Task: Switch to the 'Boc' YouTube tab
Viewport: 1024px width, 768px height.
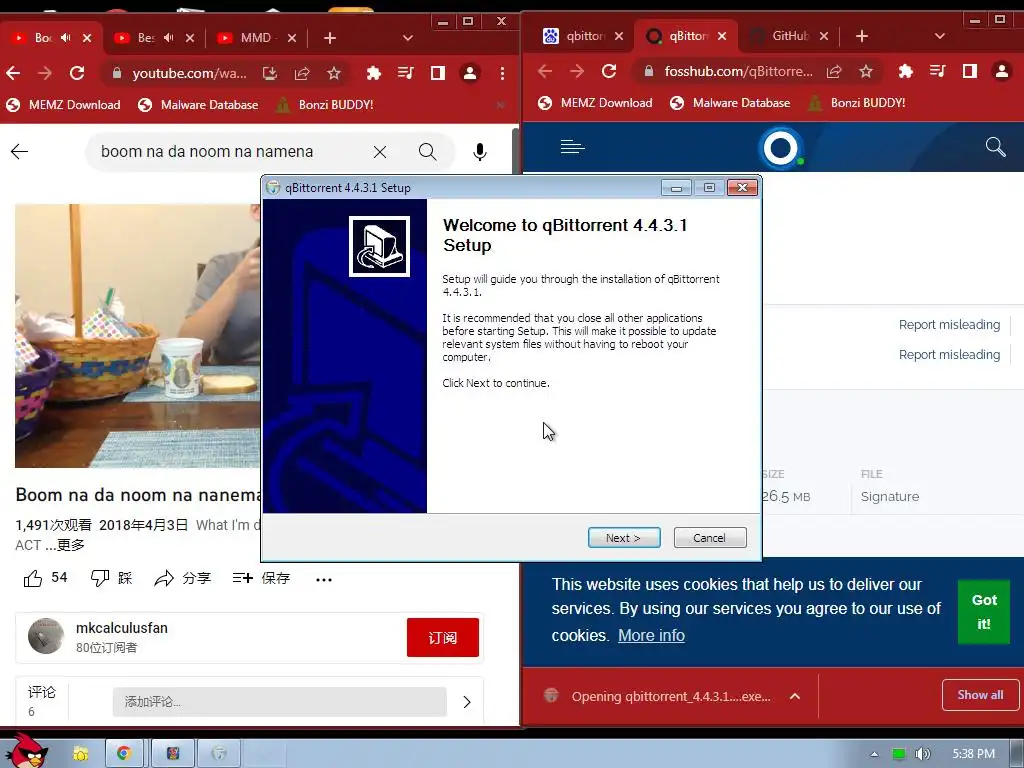Action: click(43, 38)
